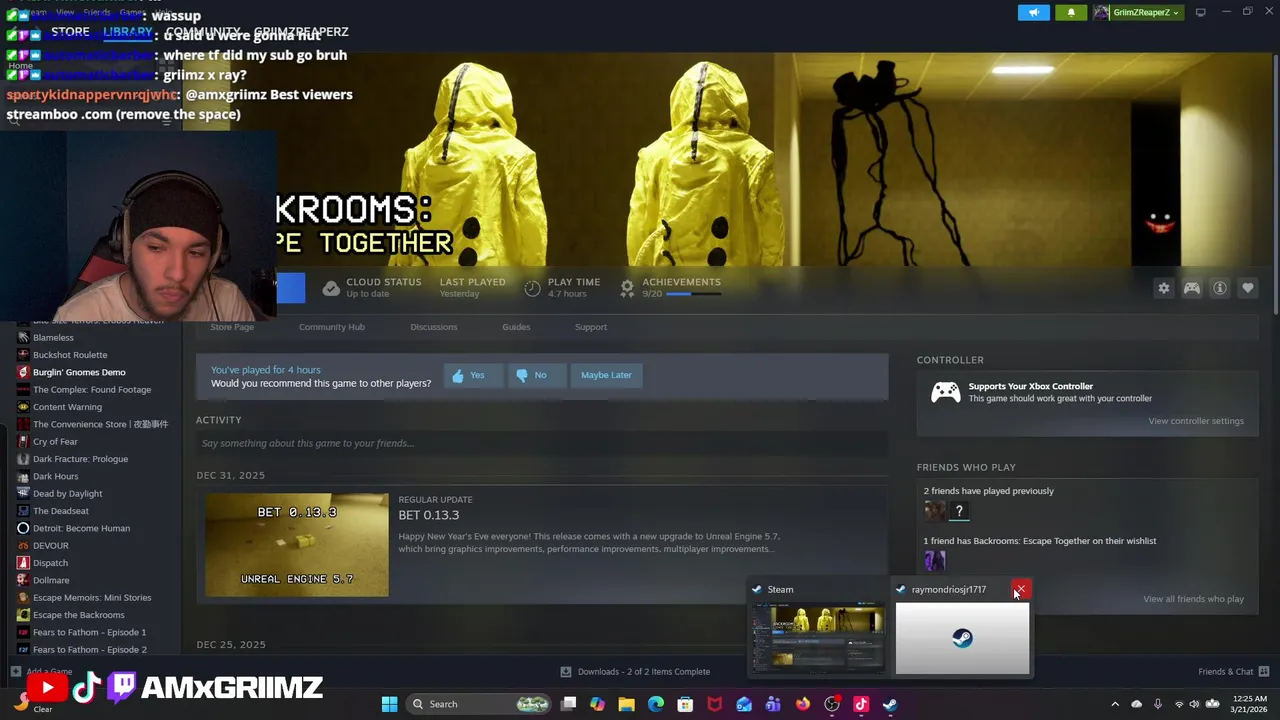Open Microsoft Store from taskbar
This screenshot has height=720, width=1280.
coord(685,704)
